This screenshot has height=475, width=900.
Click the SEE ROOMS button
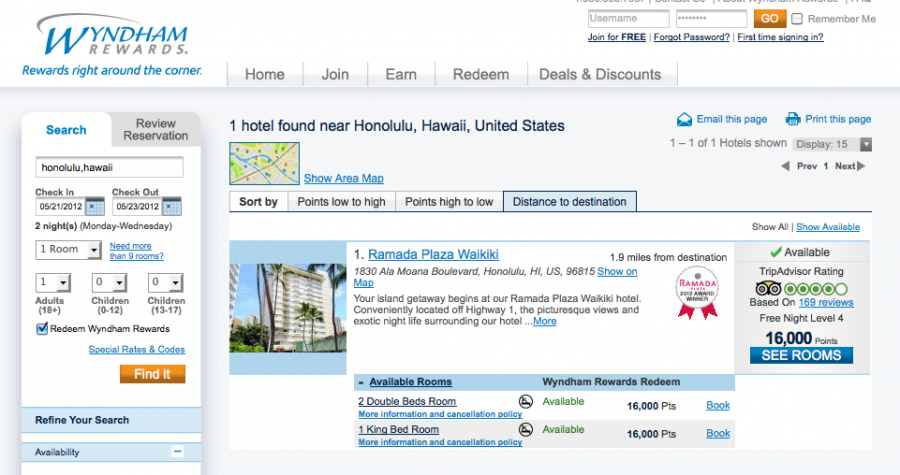[x=801, y=356]
